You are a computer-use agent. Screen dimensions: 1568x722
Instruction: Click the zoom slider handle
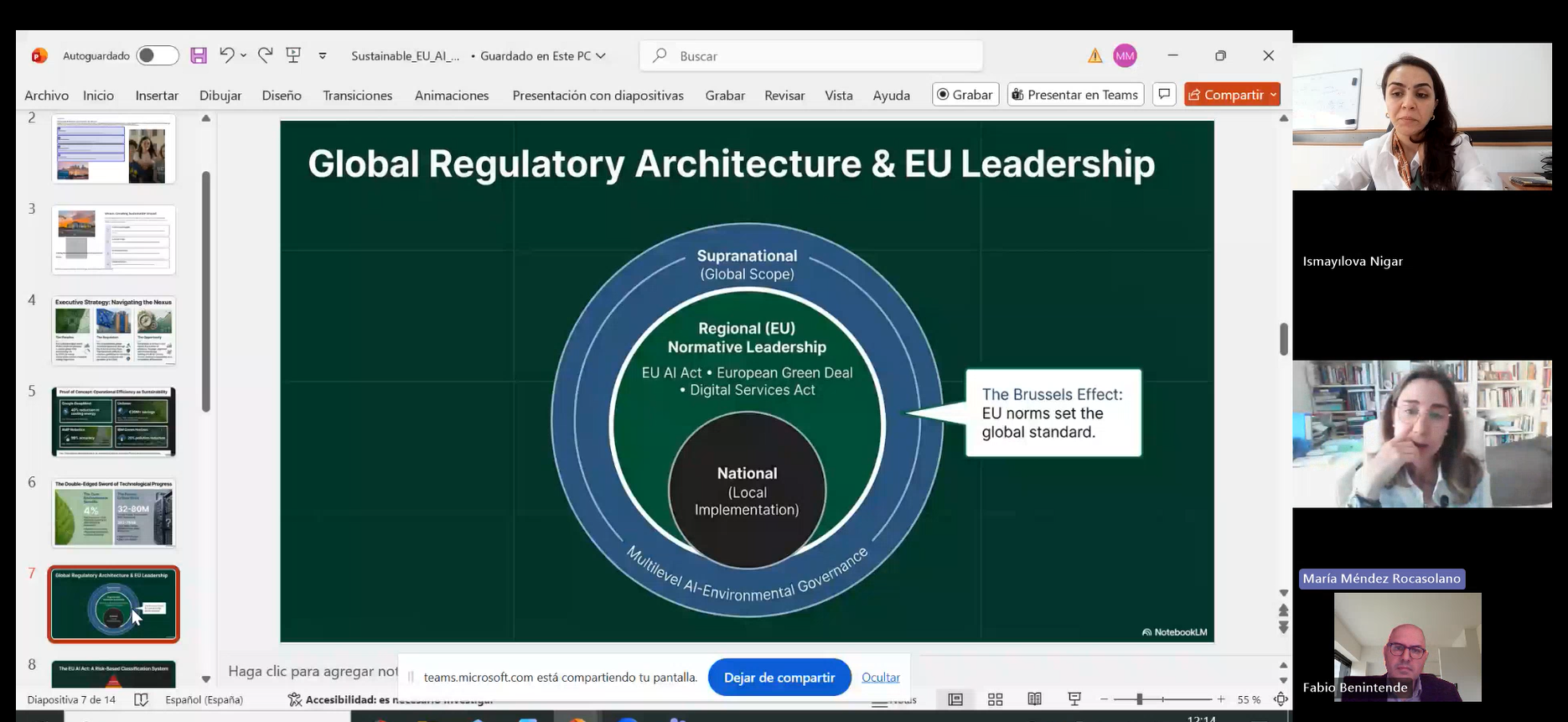tap(1139, 699)
